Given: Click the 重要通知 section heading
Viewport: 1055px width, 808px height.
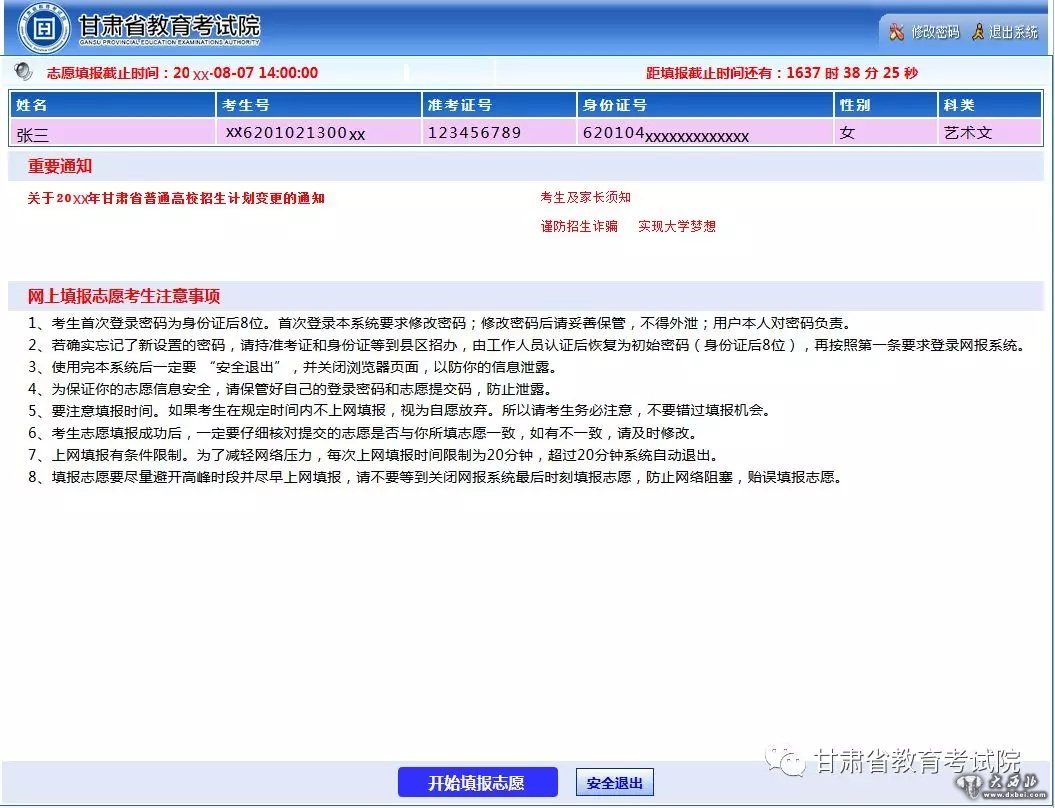Looking at the screenshot, I should 60,167.
